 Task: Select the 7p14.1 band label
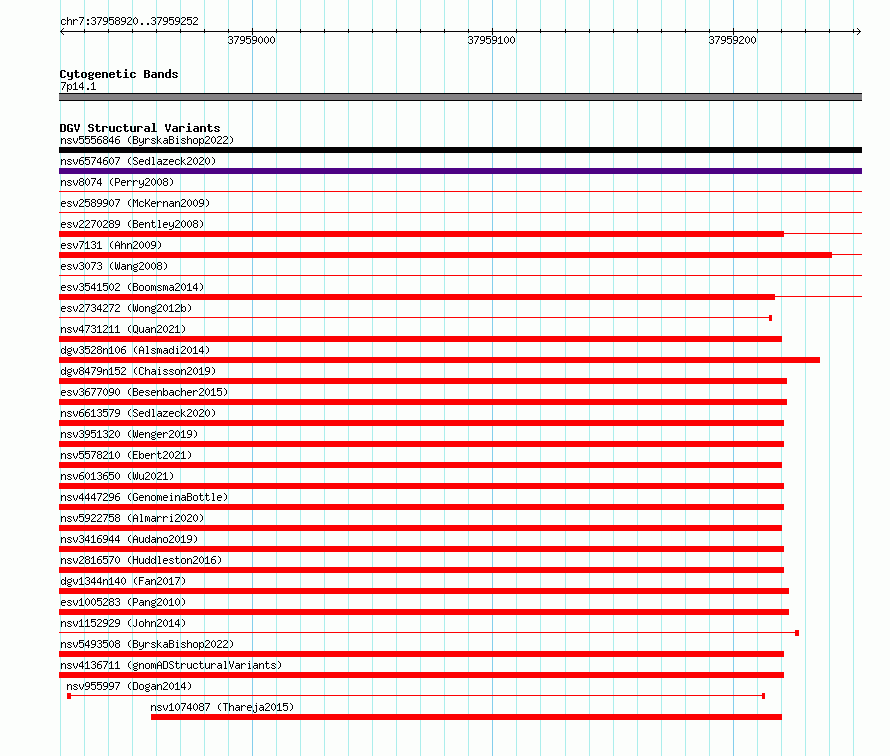click(x=78, y=86)
